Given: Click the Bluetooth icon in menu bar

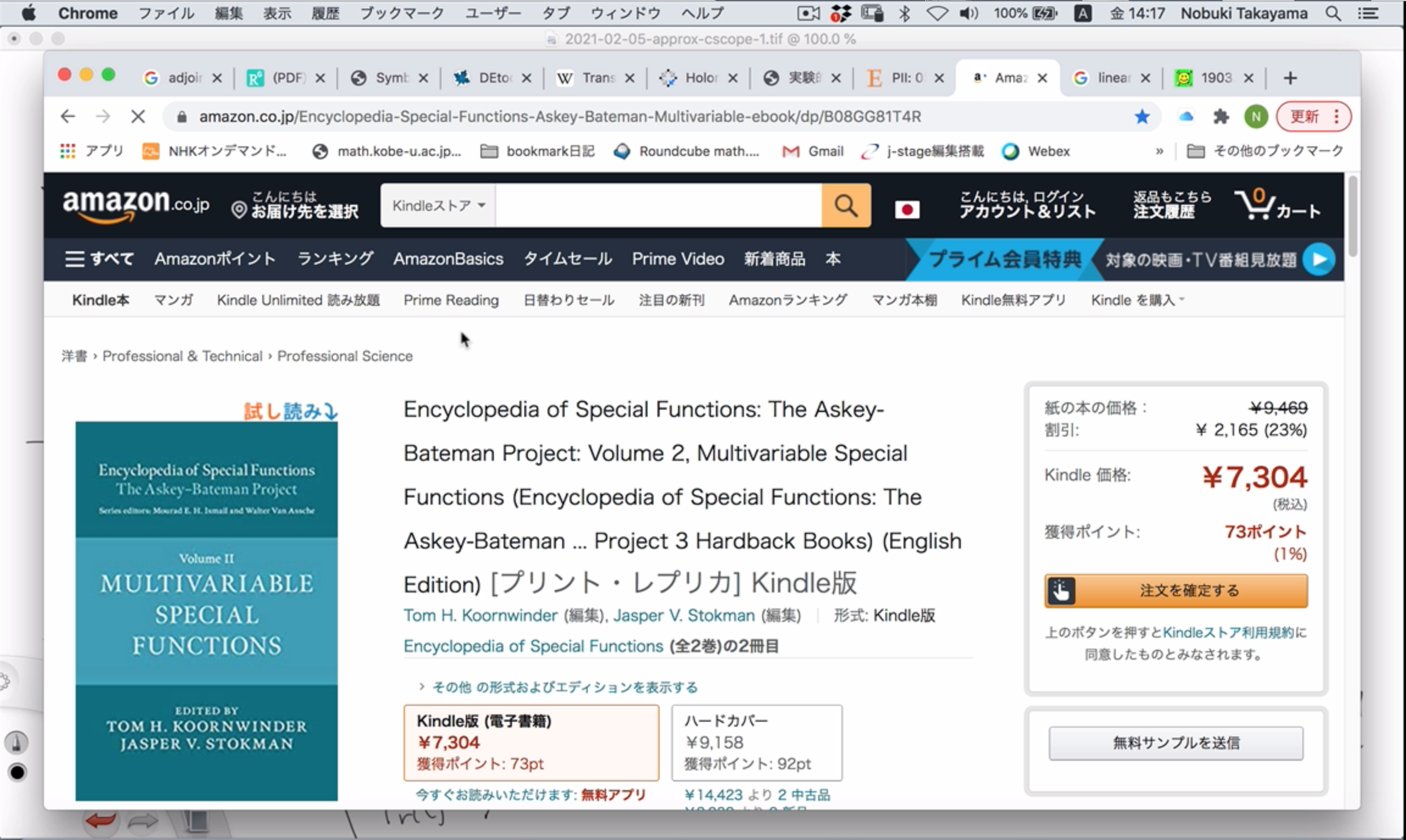Looking at the screenshot, I should pyautogui.click(x=904, y=13).
